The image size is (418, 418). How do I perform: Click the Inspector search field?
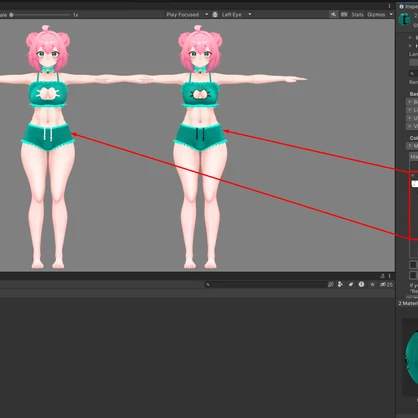click(413, 73)
